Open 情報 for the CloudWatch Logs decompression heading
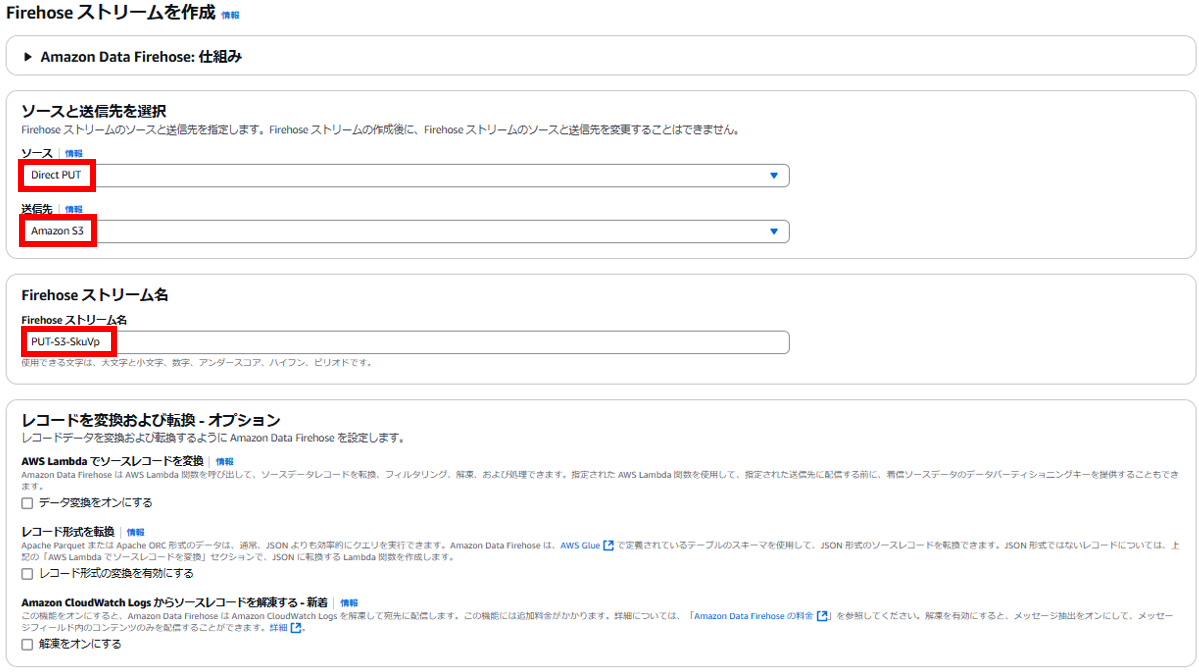 (349, 603)
